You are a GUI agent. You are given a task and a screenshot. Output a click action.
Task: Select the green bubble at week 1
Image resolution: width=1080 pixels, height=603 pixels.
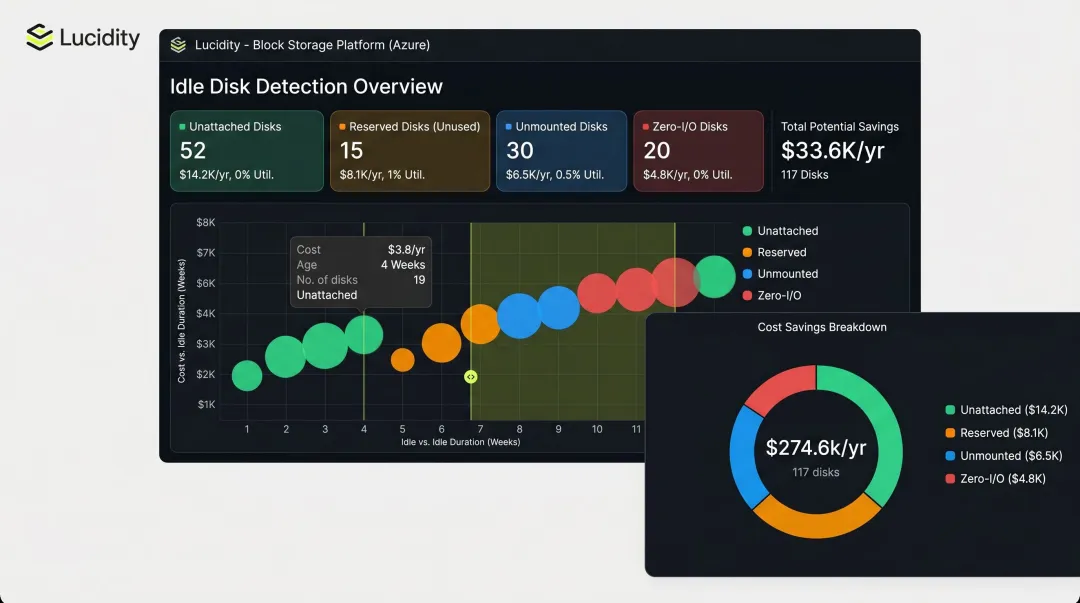[x=247, y=376]
